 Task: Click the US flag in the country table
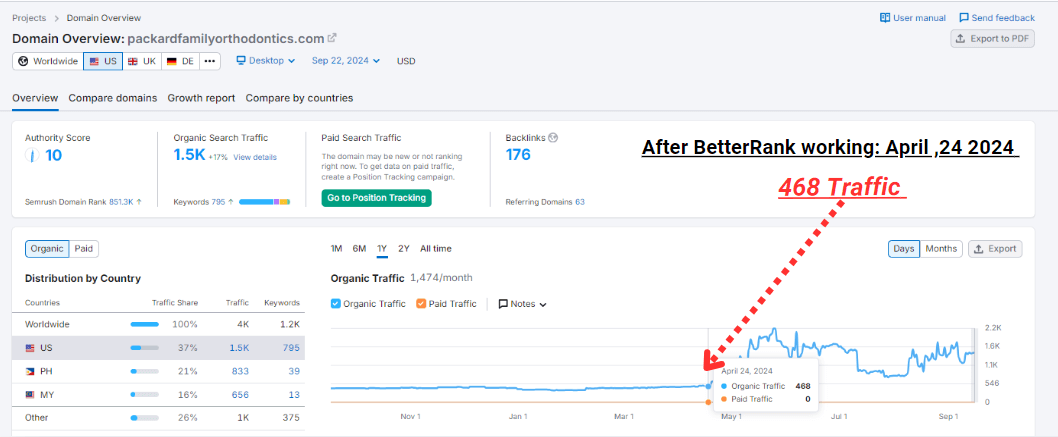30,348
